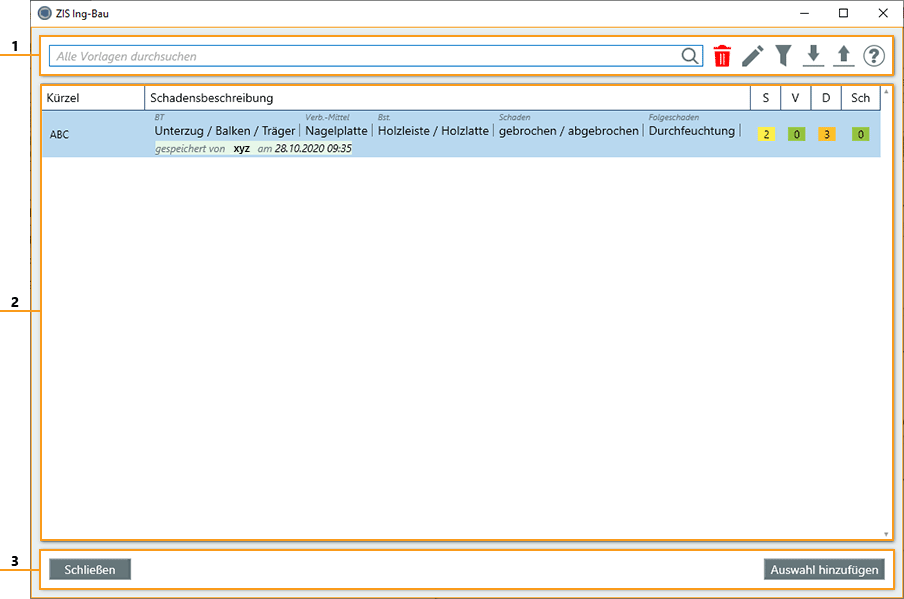Click the S column header
Viewport: 904px width, 599px height.
click(766, 98)
